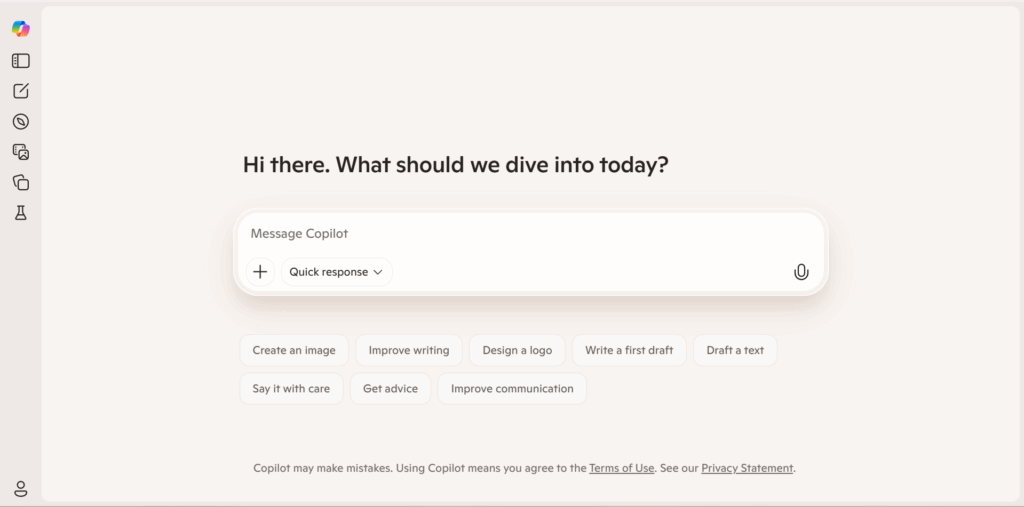Screen dimensions: 1024x507
Task: Select the Create an image suggestion
Action: 294,351
